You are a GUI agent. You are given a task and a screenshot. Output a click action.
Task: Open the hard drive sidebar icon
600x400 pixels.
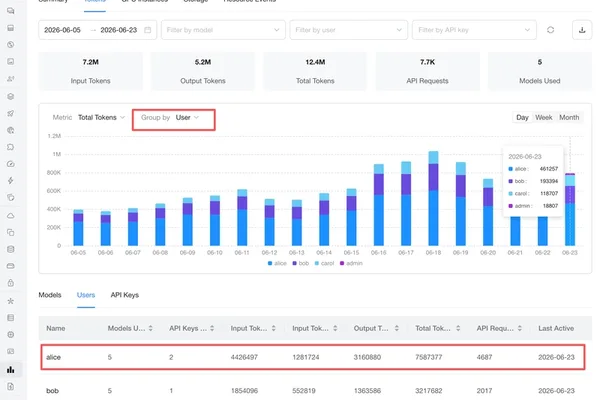tap(11, 266)
